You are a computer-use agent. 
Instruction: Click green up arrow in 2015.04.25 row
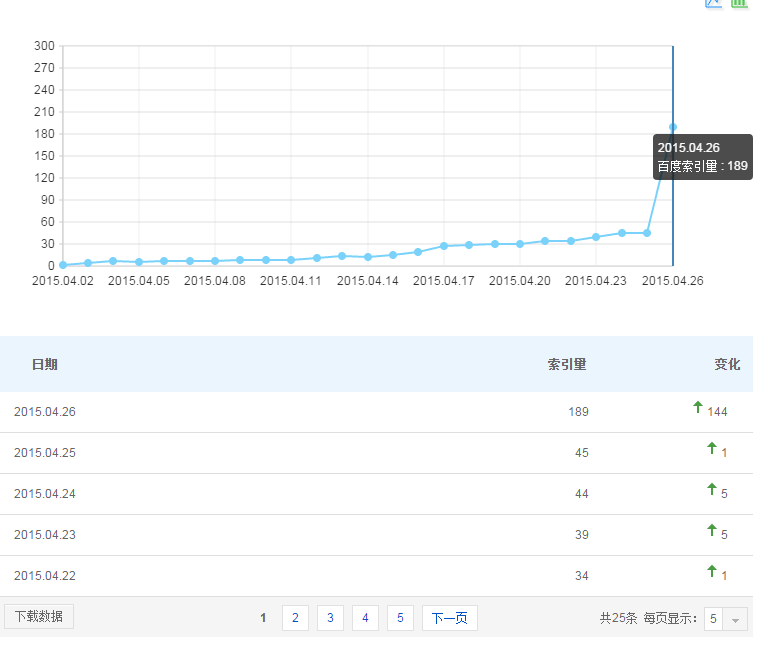712,449
